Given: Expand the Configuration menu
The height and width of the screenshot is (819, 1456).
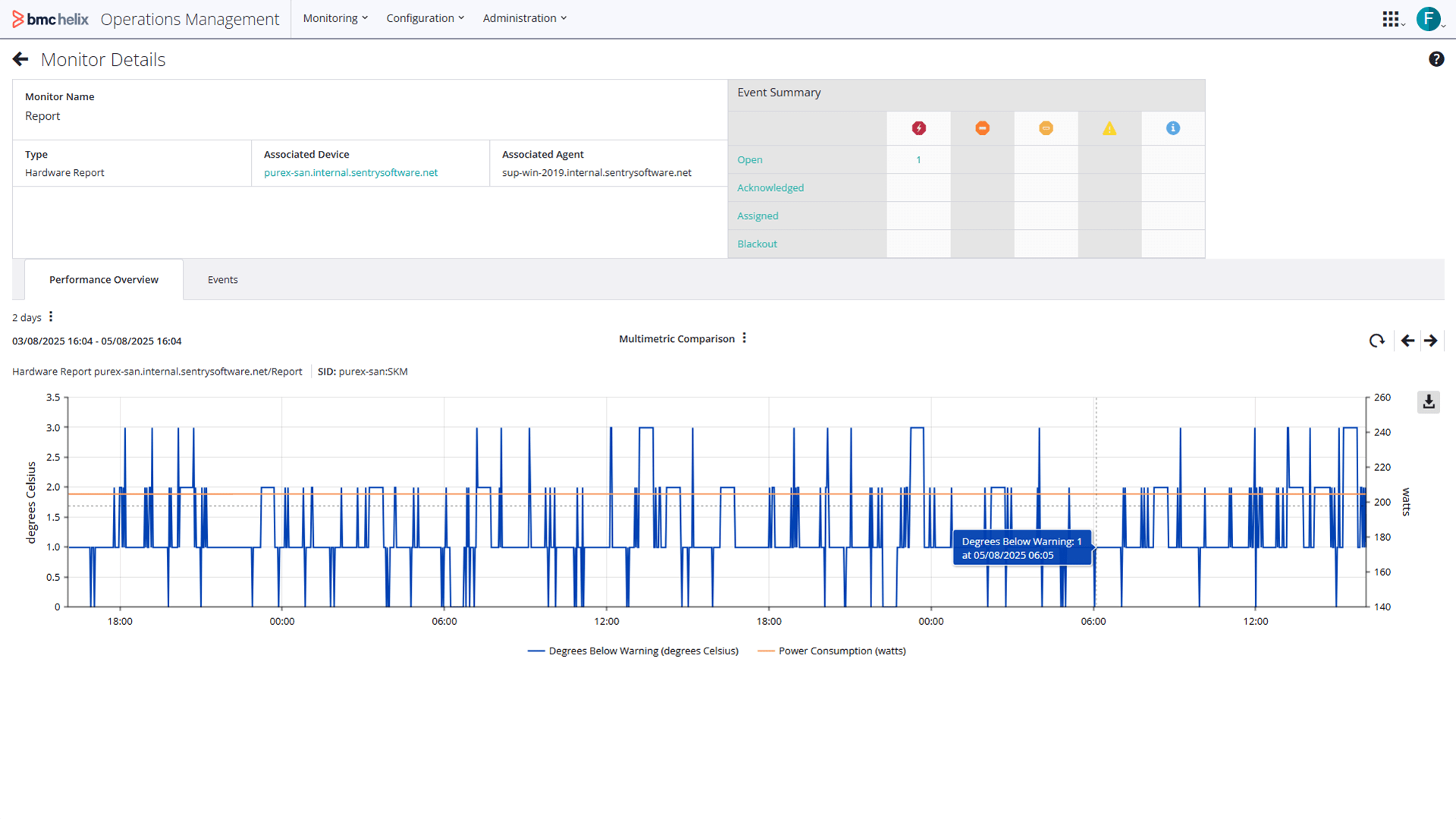Looking at the screenshot, I should point(425,18).
